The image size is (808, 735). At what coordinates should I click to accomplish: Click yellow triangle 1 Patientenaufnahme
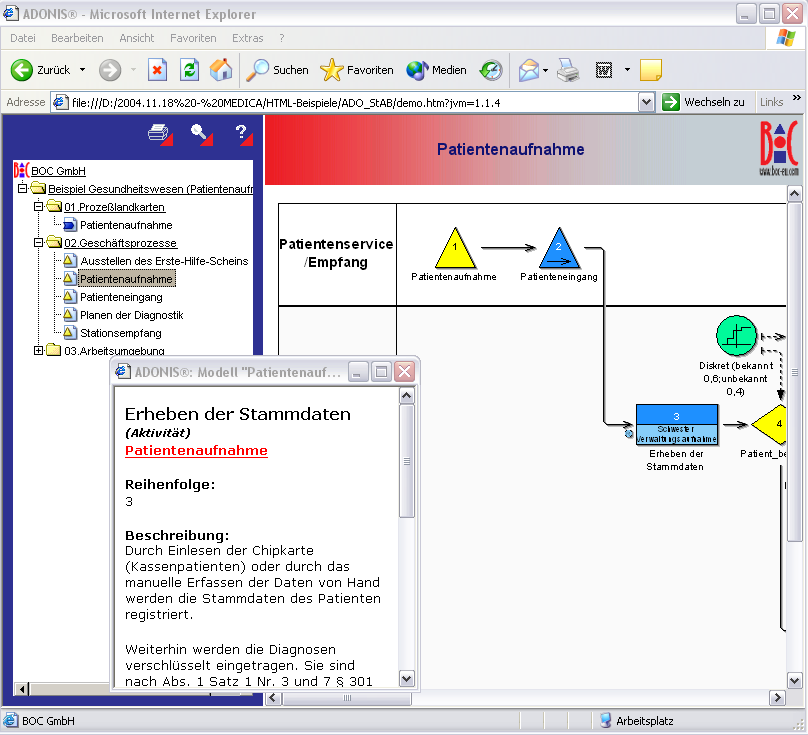click(x=455, y=248)
